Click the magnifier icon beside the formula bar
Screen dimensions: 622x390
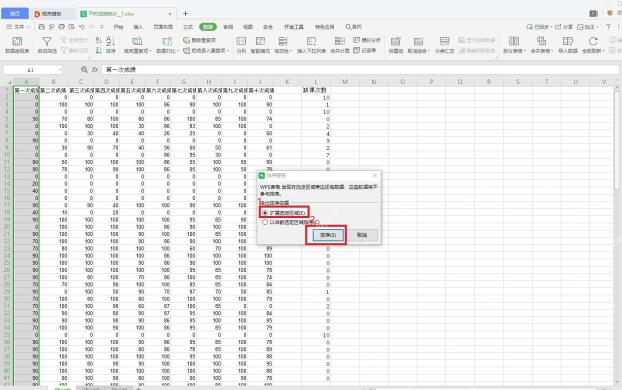(x=84, y=69)
